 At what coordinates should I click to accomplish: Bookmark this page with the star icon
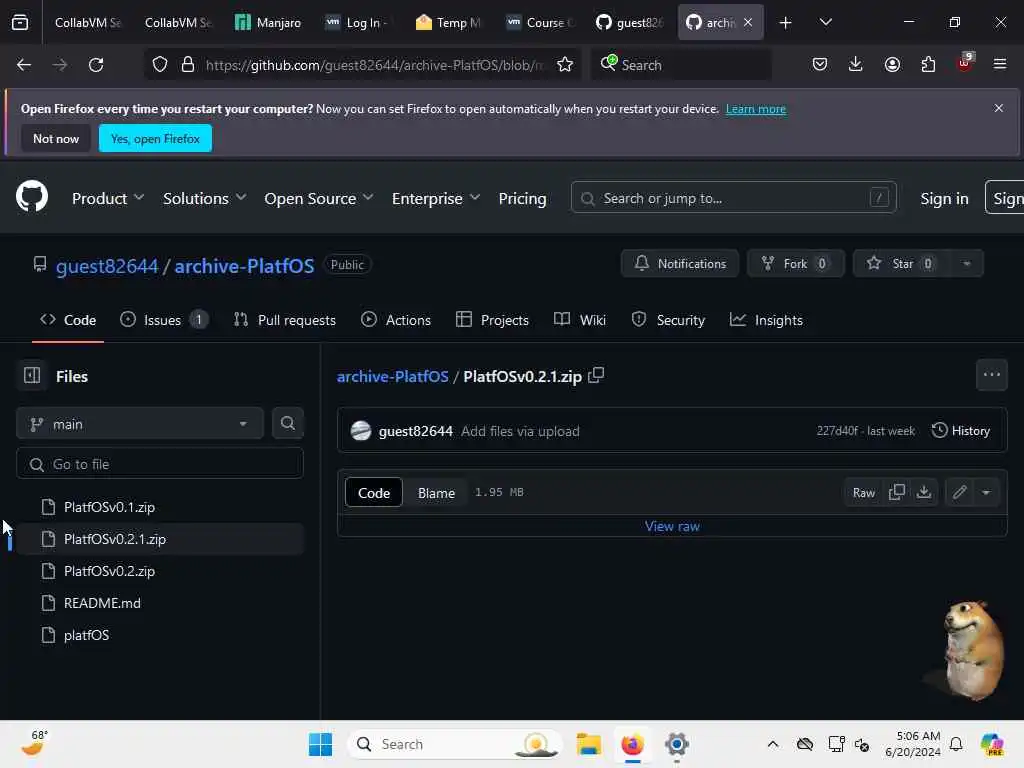(x=565, y=65)
